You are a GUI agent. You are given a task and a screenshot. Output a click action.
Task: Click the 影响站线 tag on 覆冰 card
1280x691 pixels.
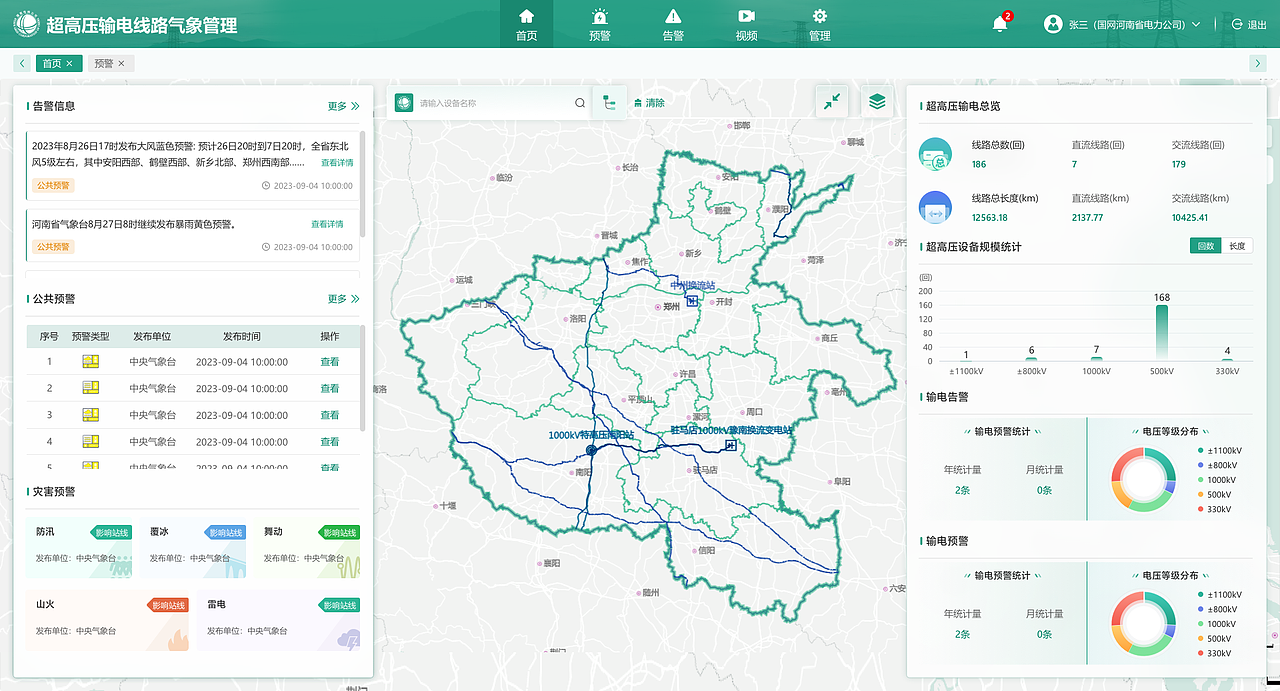(x=226, y=532)
